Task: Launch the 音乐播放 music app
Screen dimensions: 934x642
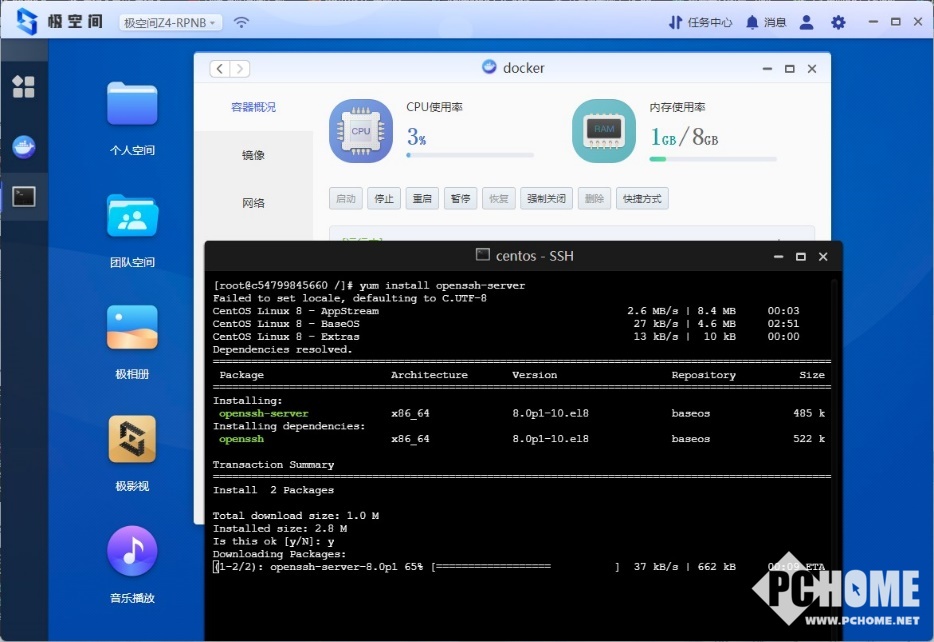Action: coord(132,551)
